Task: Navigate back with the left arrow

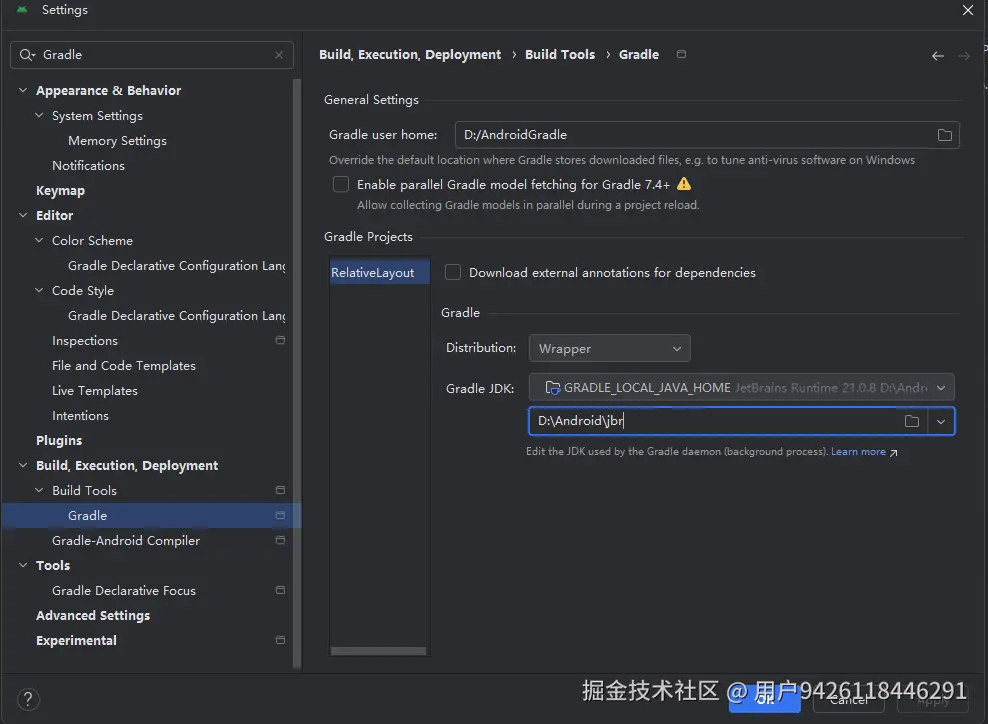Action: tap(938, 55)
